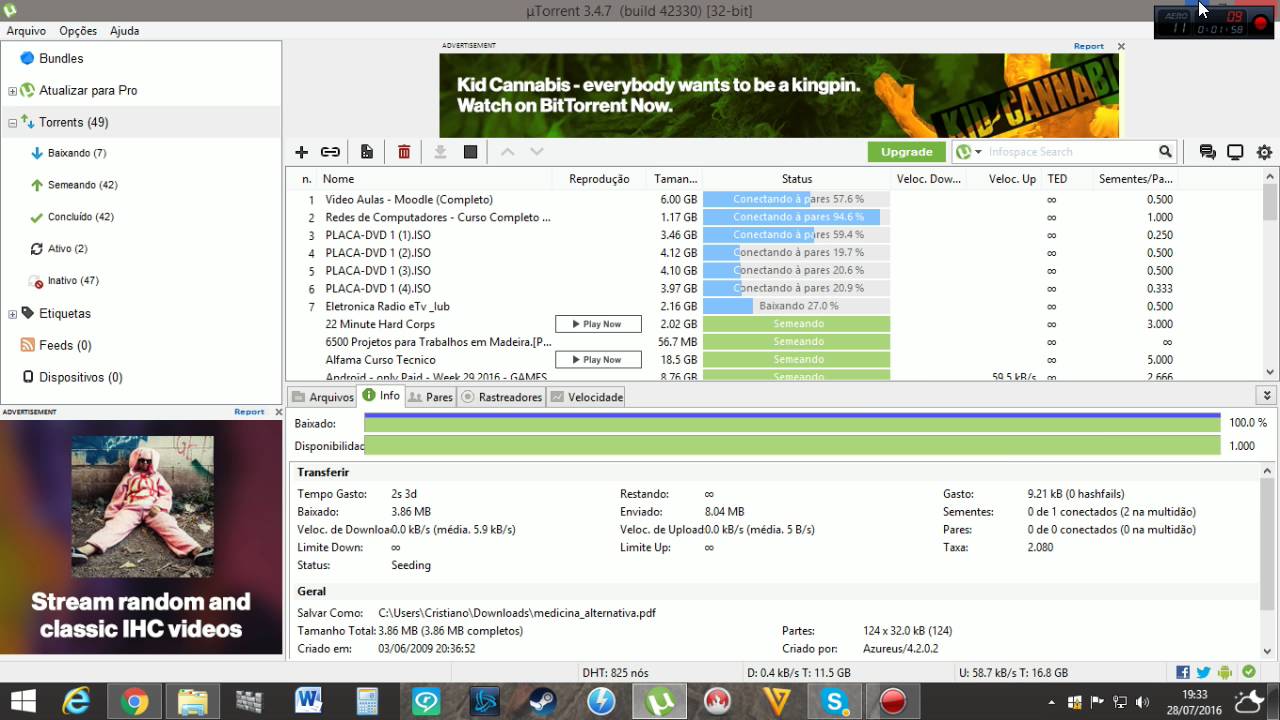Image resolution: width=1280 pixels, height=720 pixels.
Task: Open Steam from the taskbar
Action: point(543,702)
